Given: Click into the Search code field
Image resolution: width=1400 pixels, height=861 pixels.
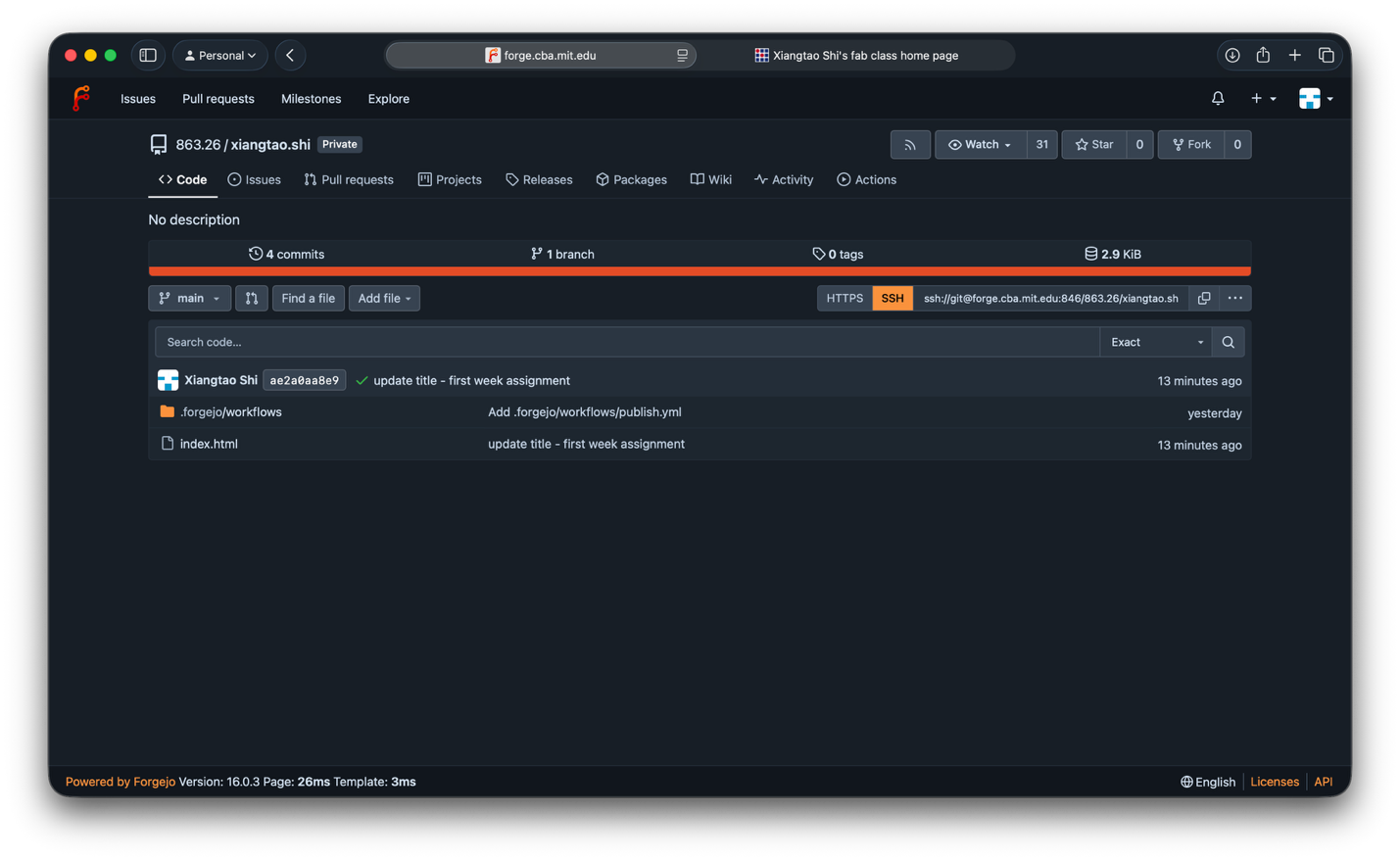Looking at the screenshot, I should click(627, 342).
